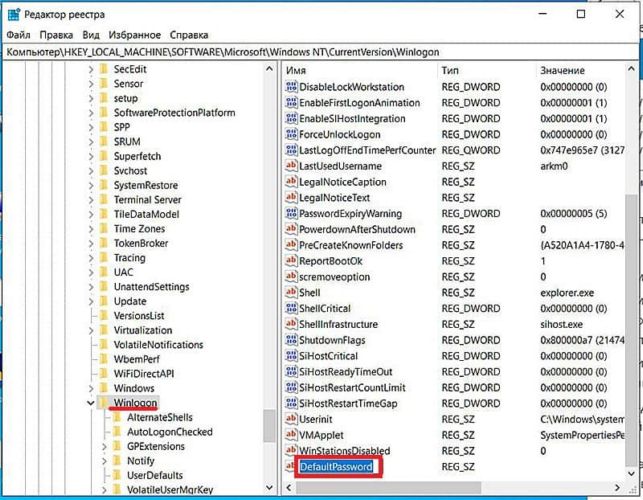
Task: Click the ReportBootOk string icon
Action: point(291,261)
